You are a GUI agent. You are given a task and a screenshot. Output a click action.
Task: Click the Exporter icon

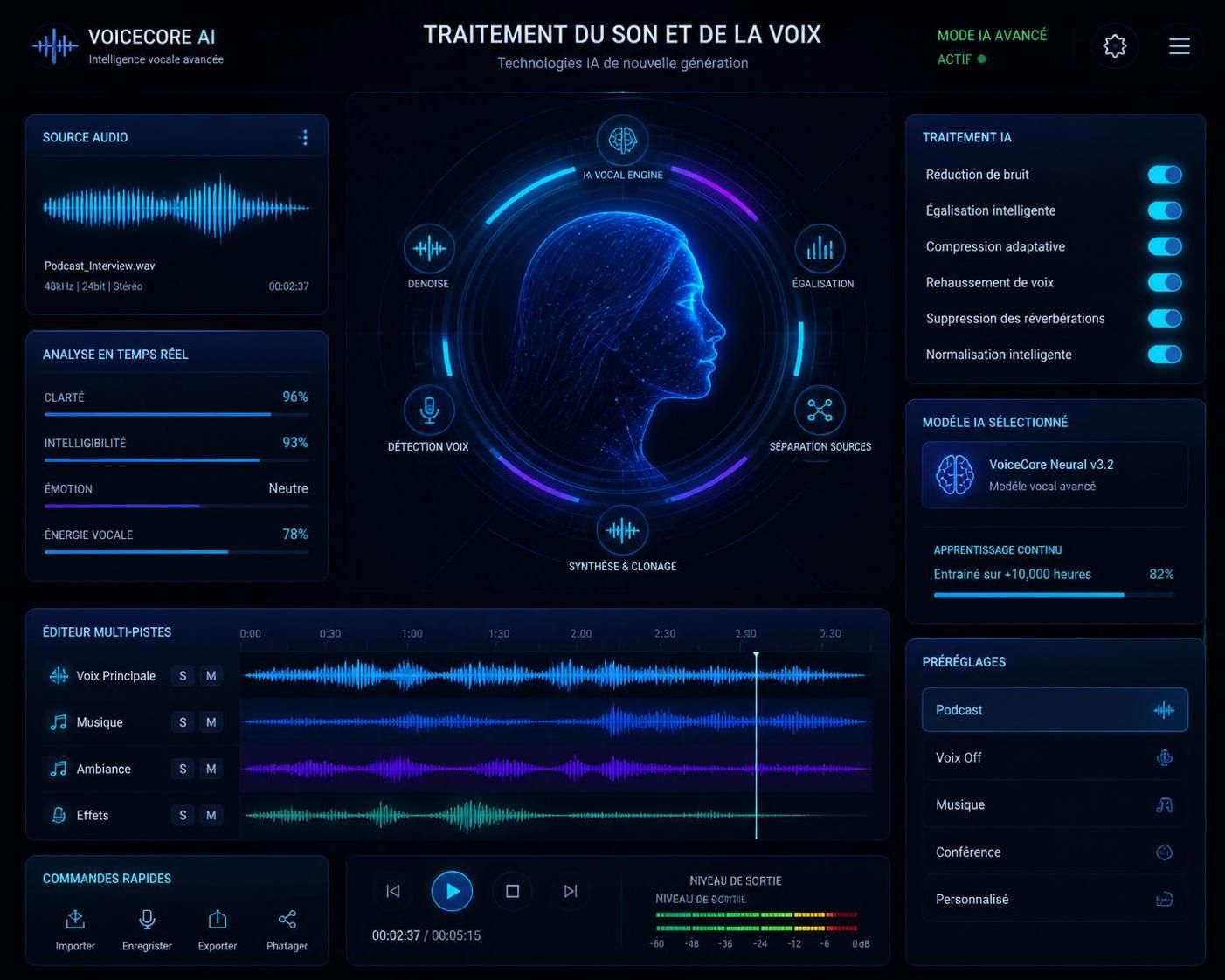tap(218, 919)
